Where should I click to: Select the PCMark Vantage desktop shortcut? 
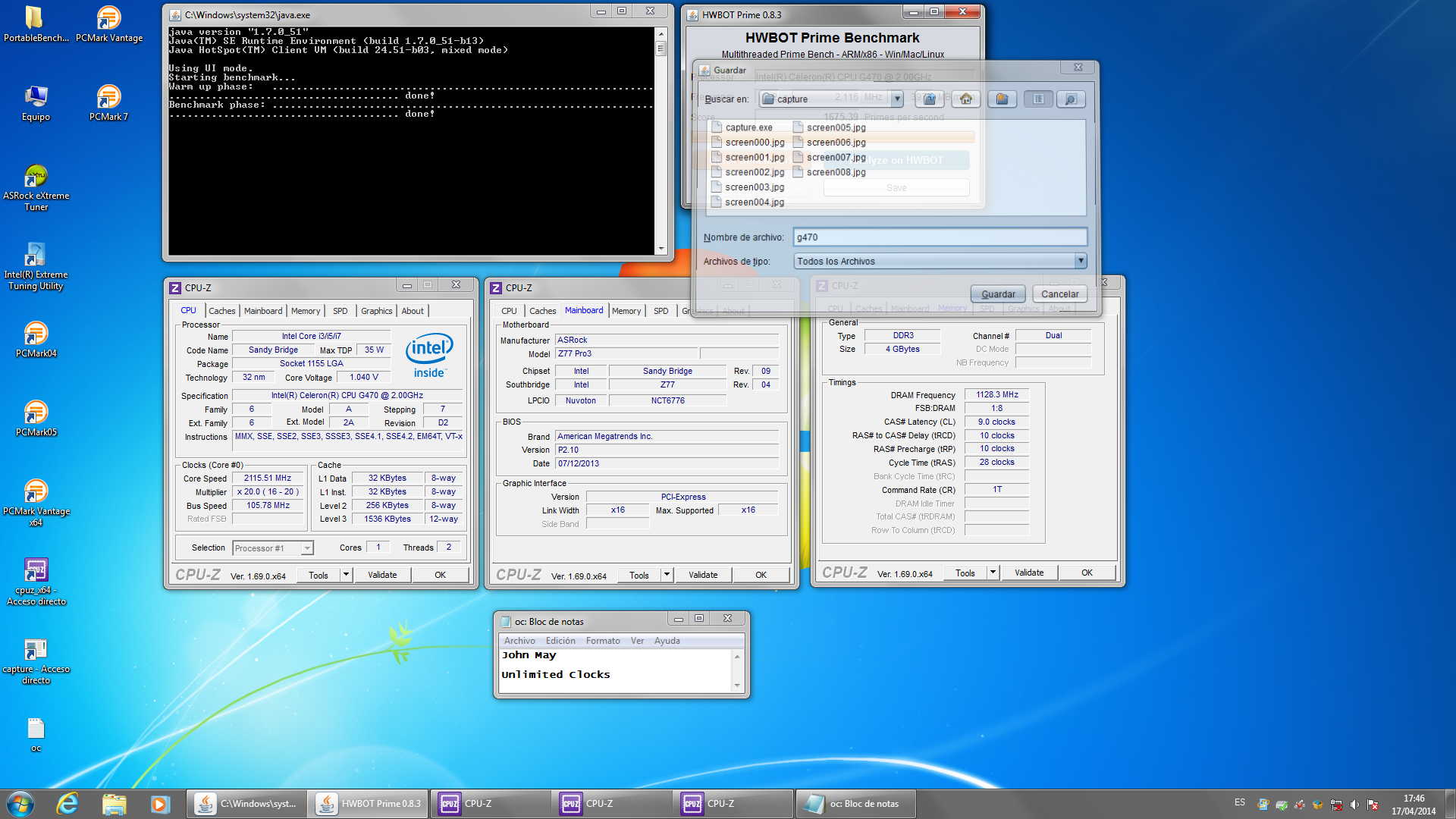tap(108, 24)
